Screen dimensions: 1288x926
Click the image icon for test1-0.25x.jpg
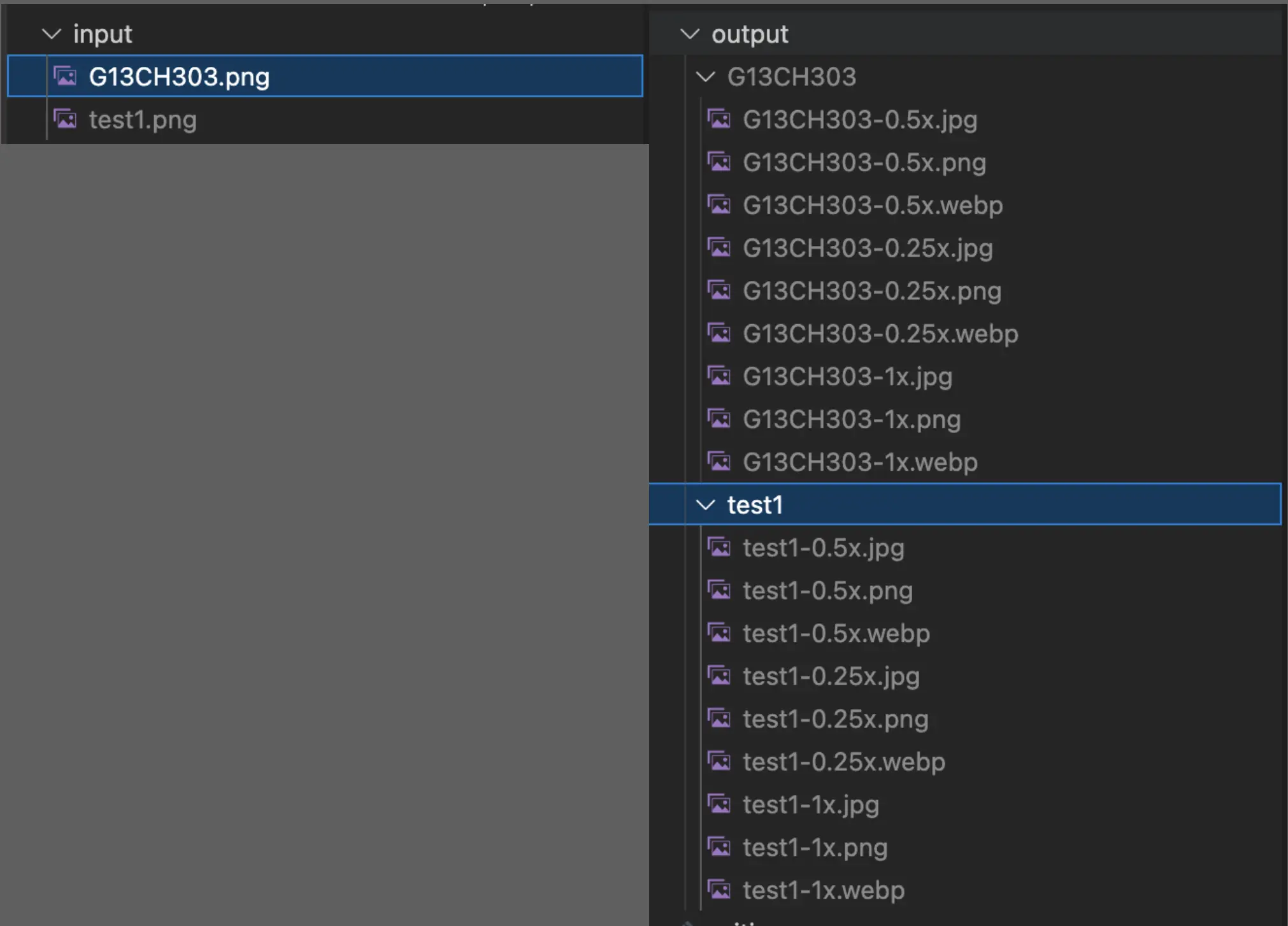720,676
